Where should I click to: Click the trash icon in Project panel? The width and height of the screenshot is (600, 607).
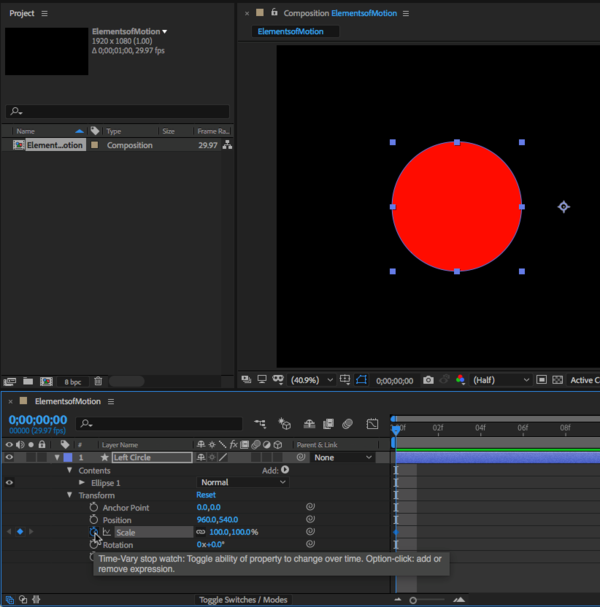point(98,381)
